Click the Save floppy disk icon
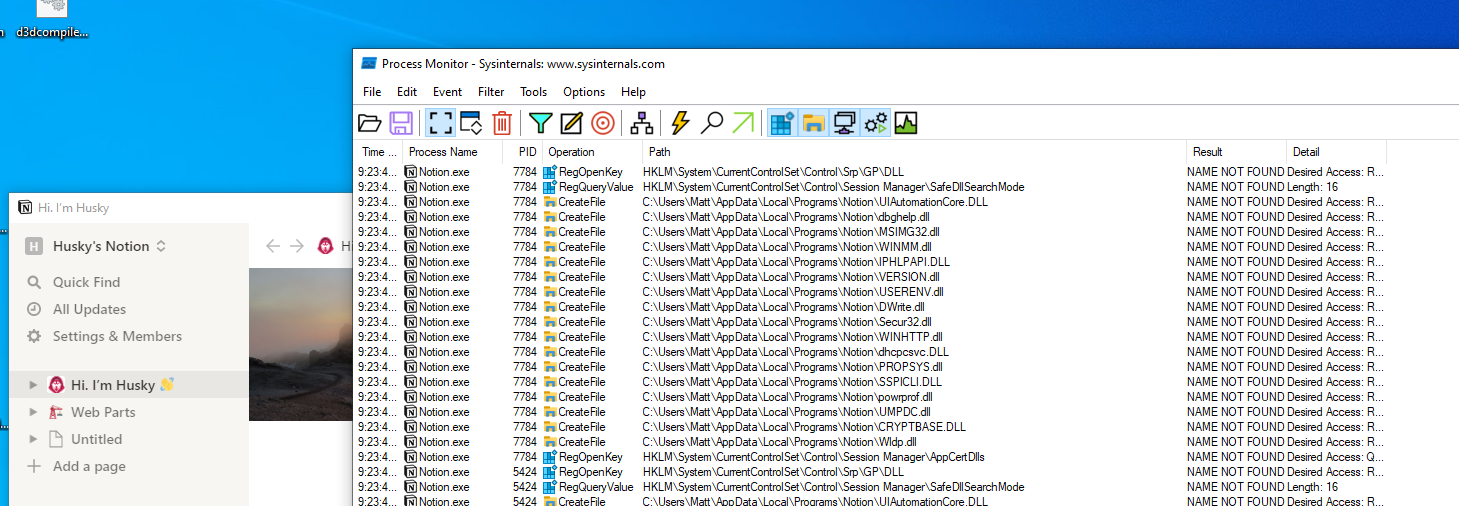The height and width of the screenshot is (506, 1459). [x=401, y=123]
